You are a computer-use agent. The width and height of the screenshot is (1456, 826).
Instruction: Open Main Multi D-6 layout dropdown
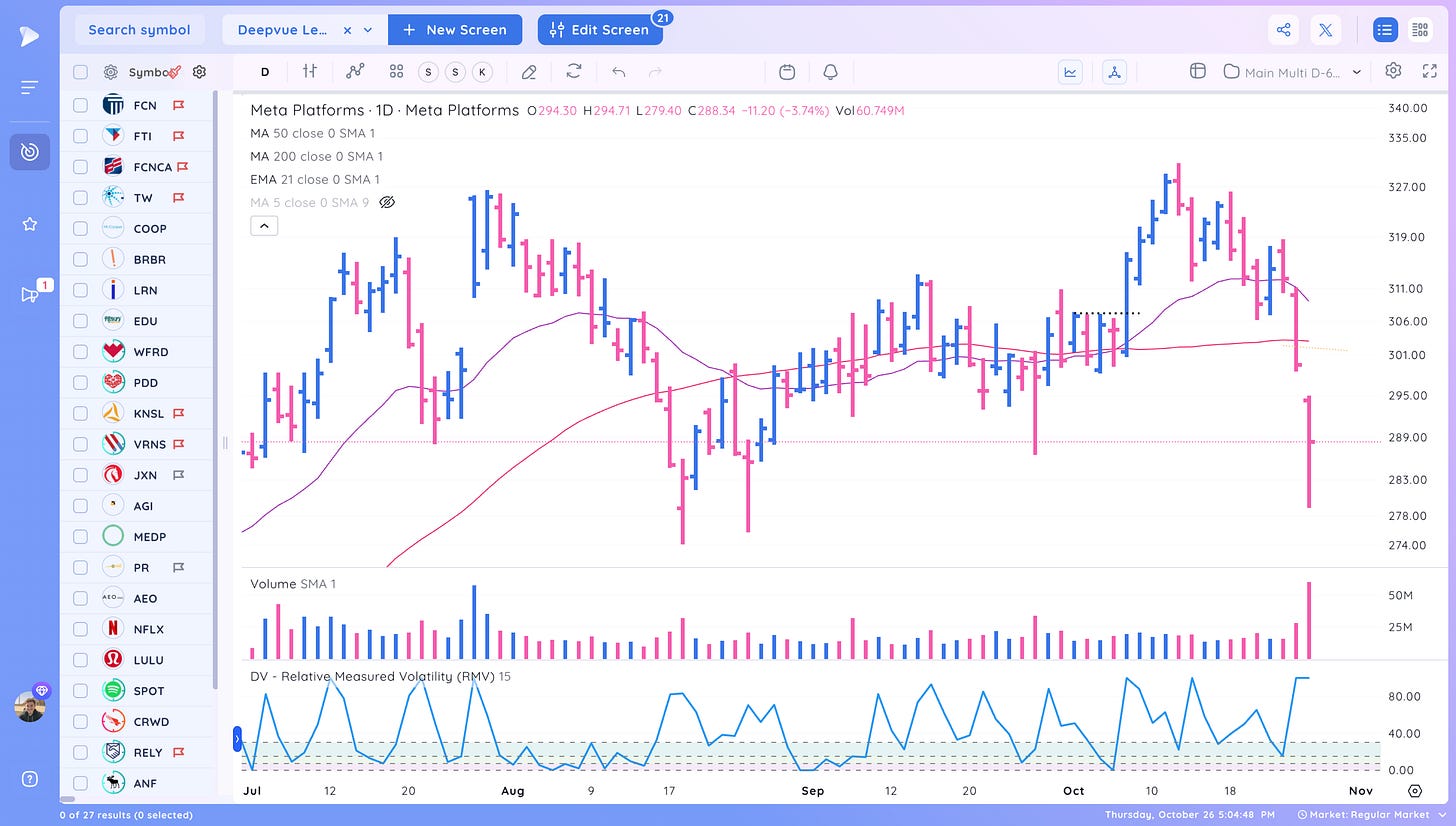(x=1293, y=72)
